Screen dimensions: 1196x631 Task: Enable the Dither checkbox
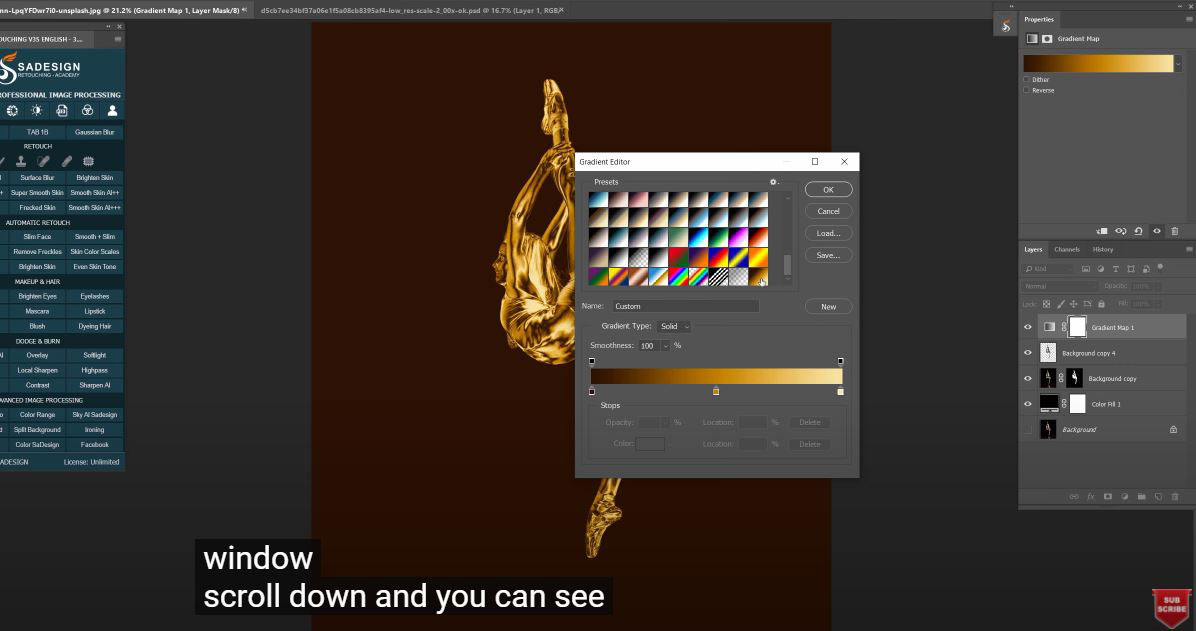point(1027,79)
